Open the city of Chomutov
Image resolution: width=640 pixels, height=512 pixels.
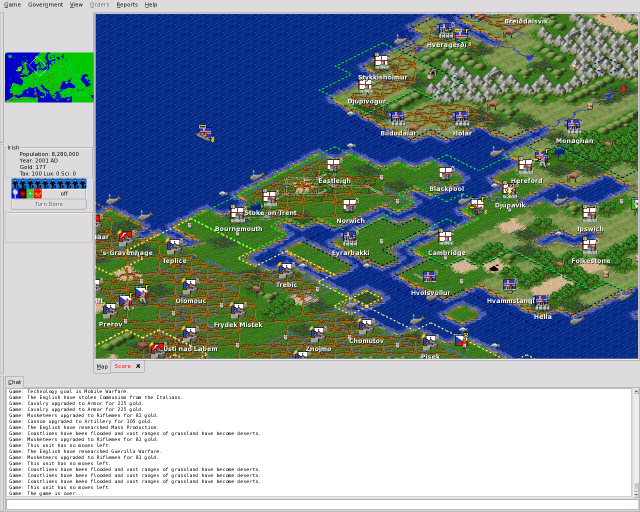(365, 326)
